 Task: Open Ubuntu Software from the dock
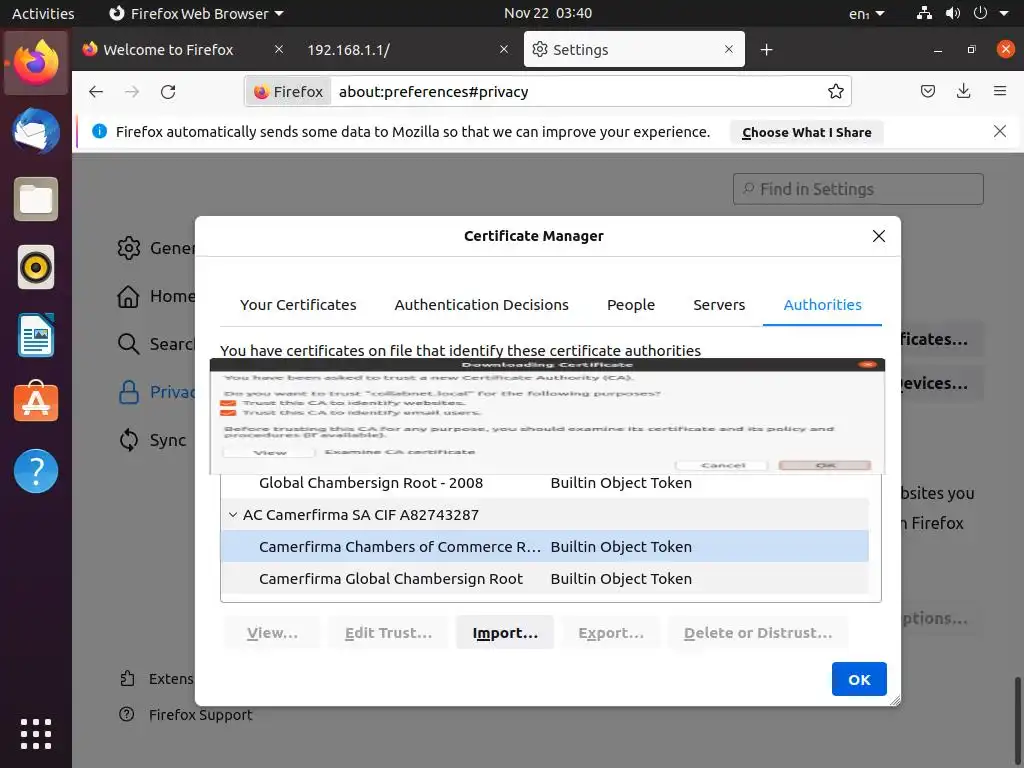(36, 402)
